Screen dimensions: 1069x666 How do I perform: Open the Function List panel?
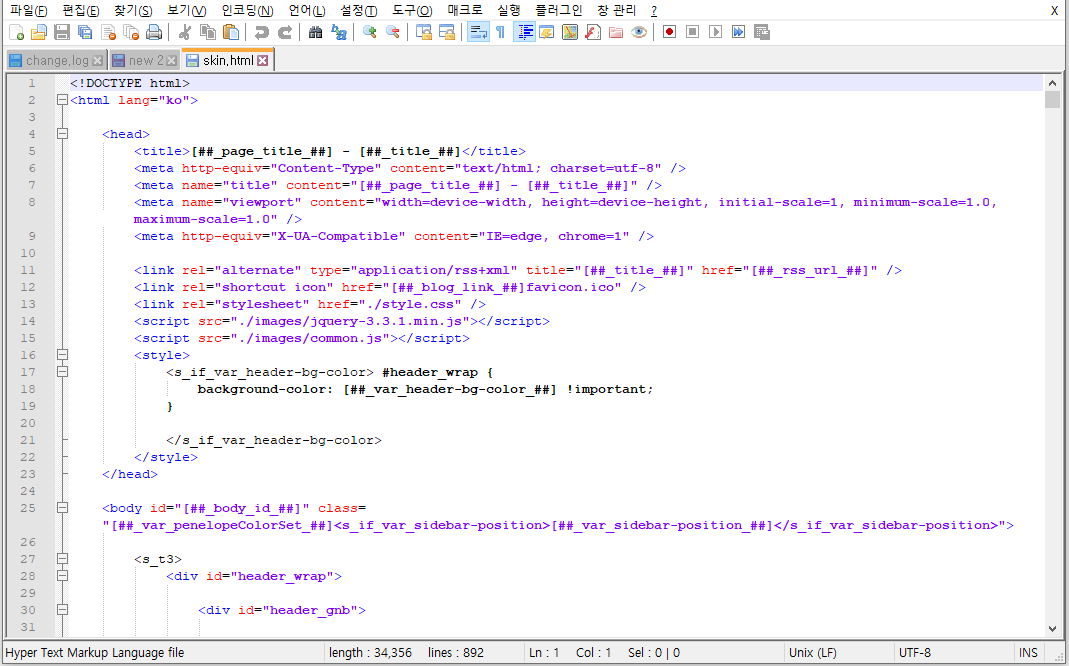point(593,32)
